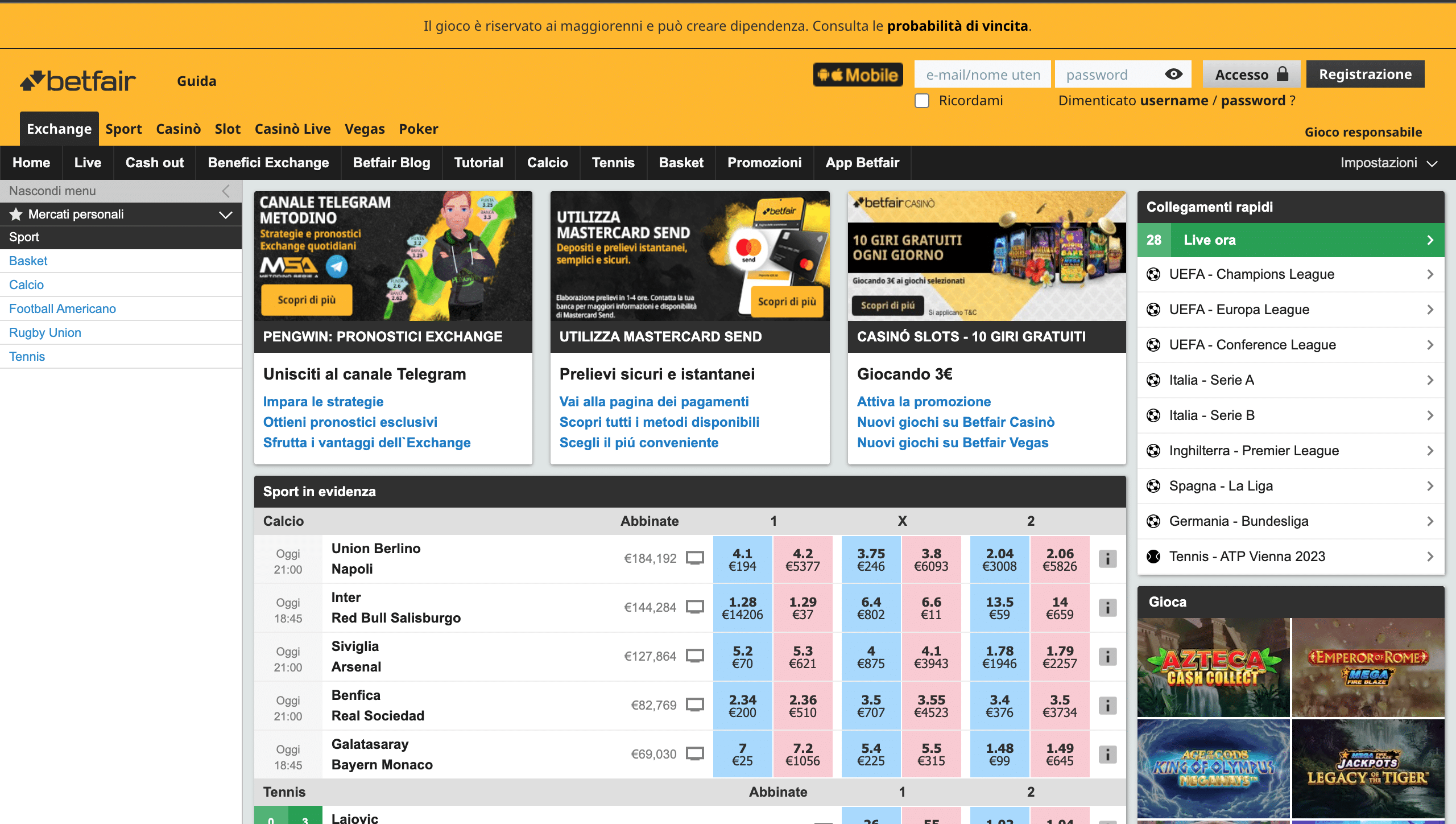
Task: Expand Mercati personali chevron
Action: point(226,215)
